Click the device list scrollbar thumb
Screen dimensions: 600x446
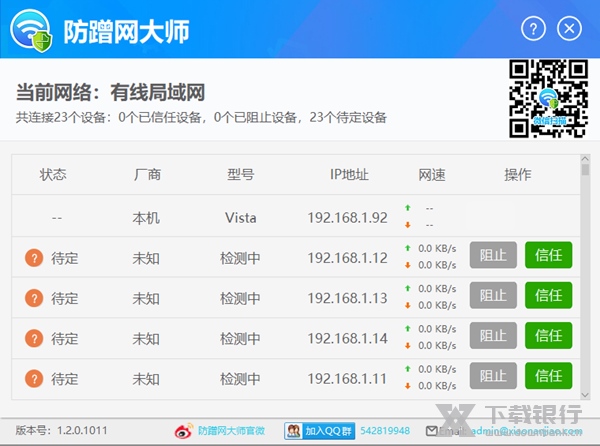pyautogui.click(x=585, y=169)
